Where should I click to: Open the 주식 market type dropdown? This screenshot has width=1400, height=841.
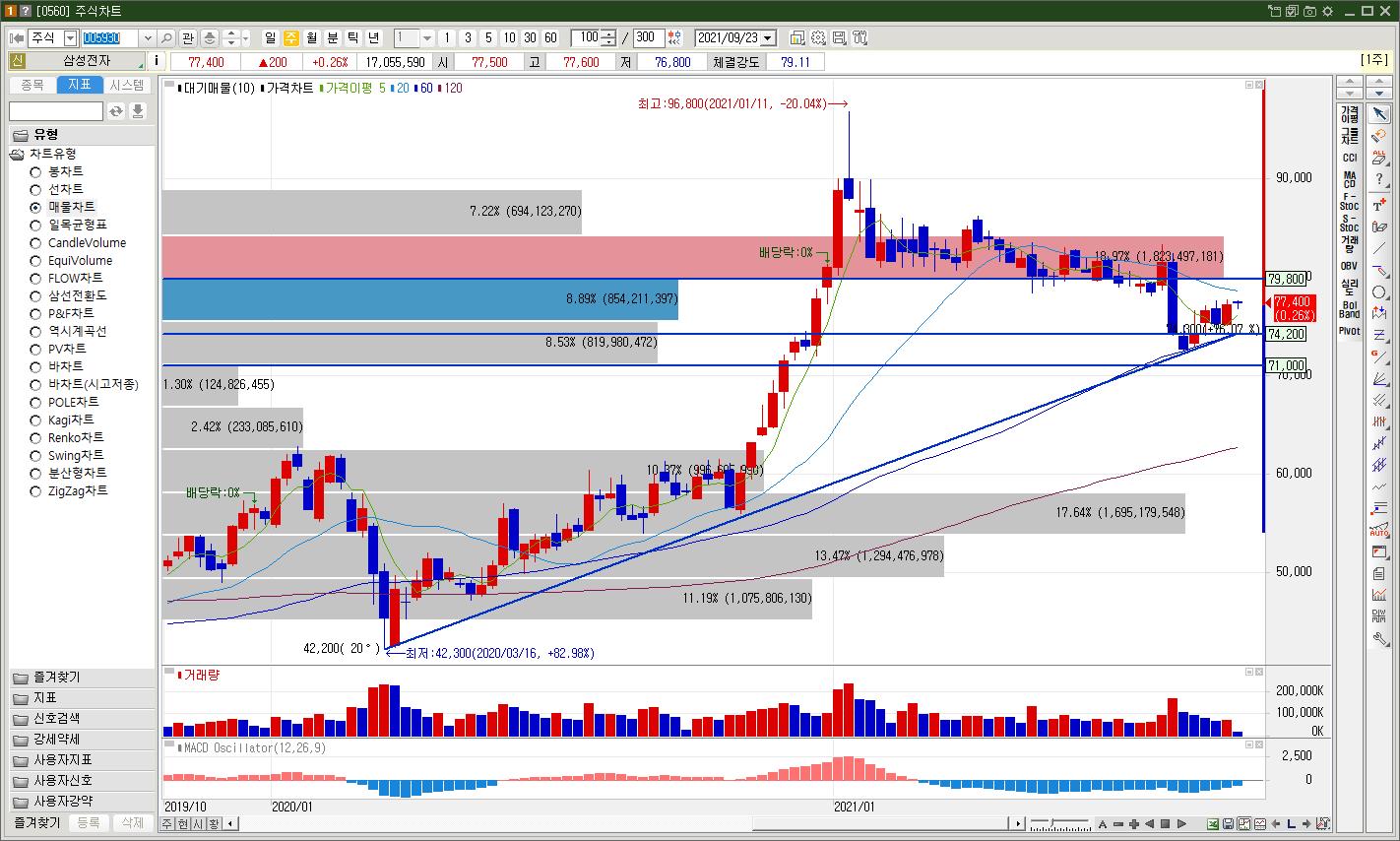[x=70, y=38]
